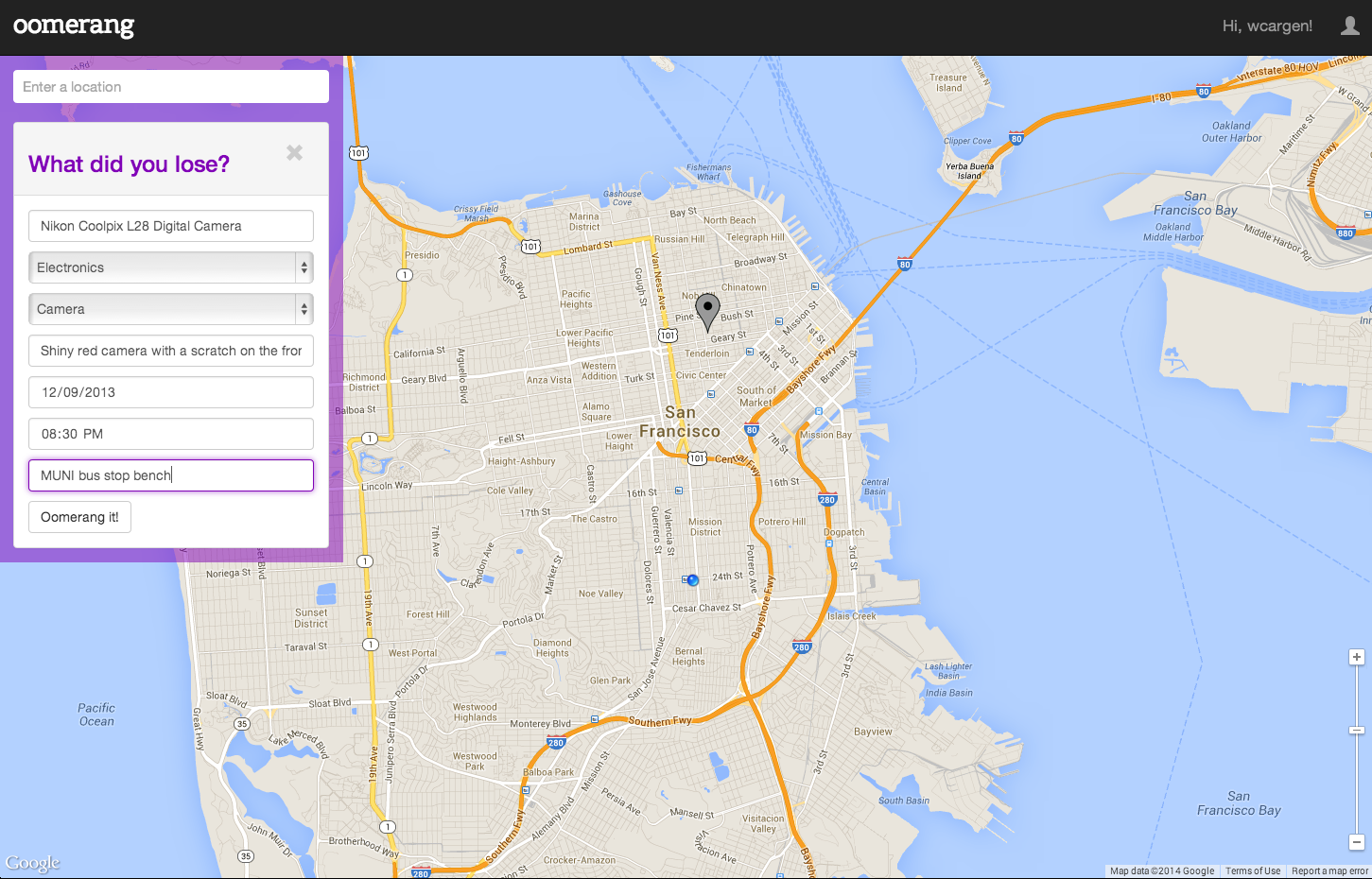Click the Visitacion Valley map label

pos(763,824)
